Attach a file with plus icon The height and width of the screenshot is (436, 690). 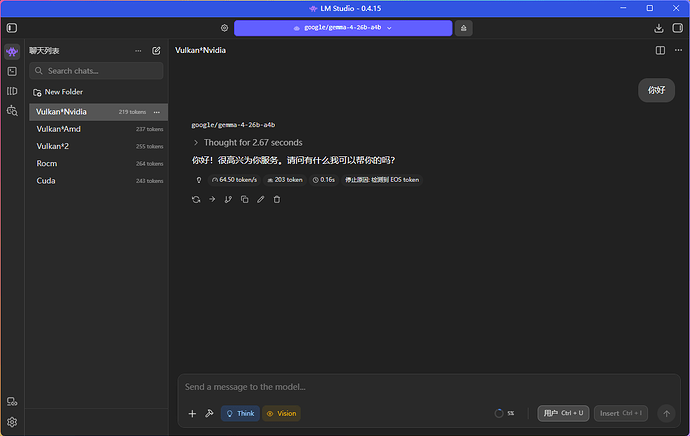192,414
